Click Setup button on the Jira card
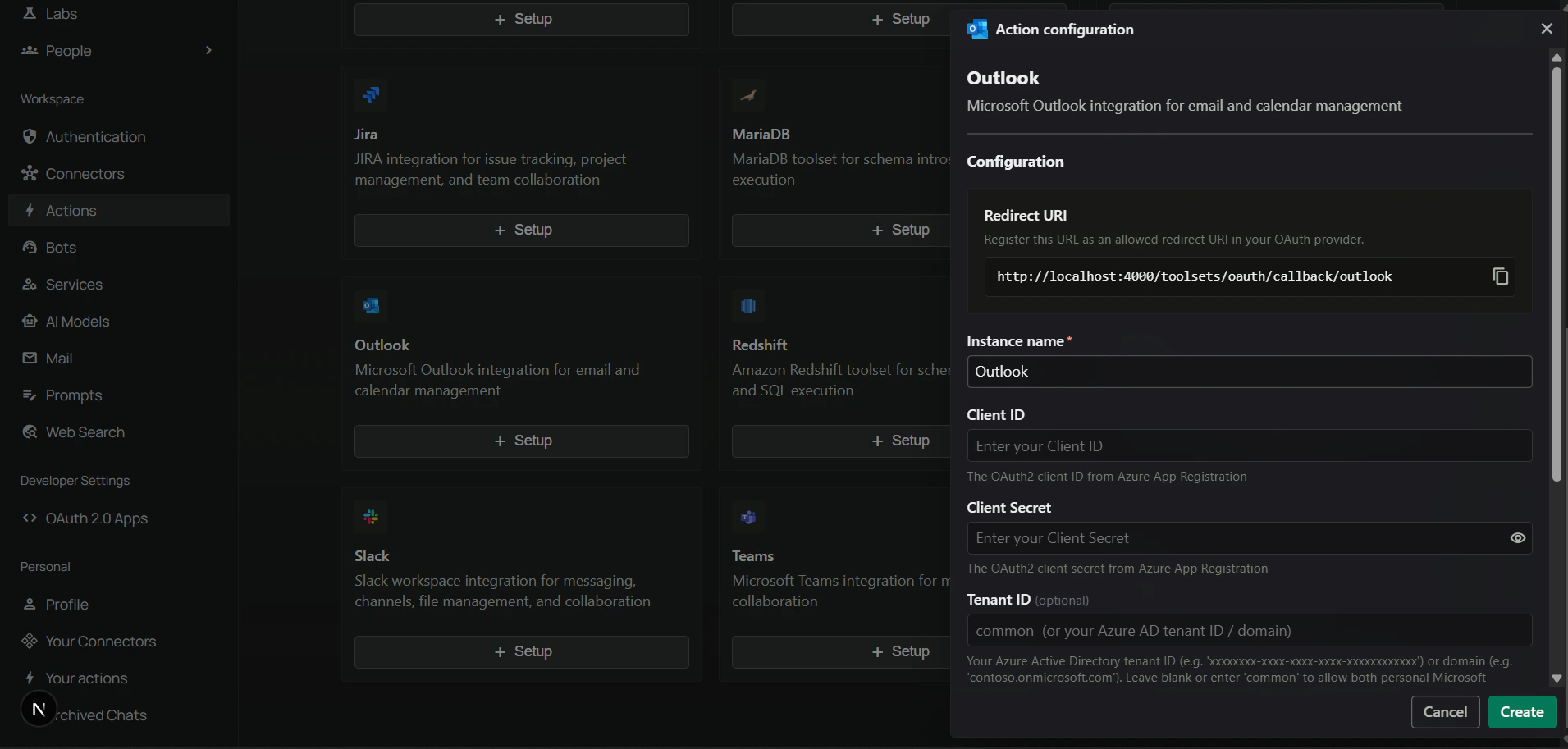The width and height of the screenshot is (1568, 749). pos(522,230)
